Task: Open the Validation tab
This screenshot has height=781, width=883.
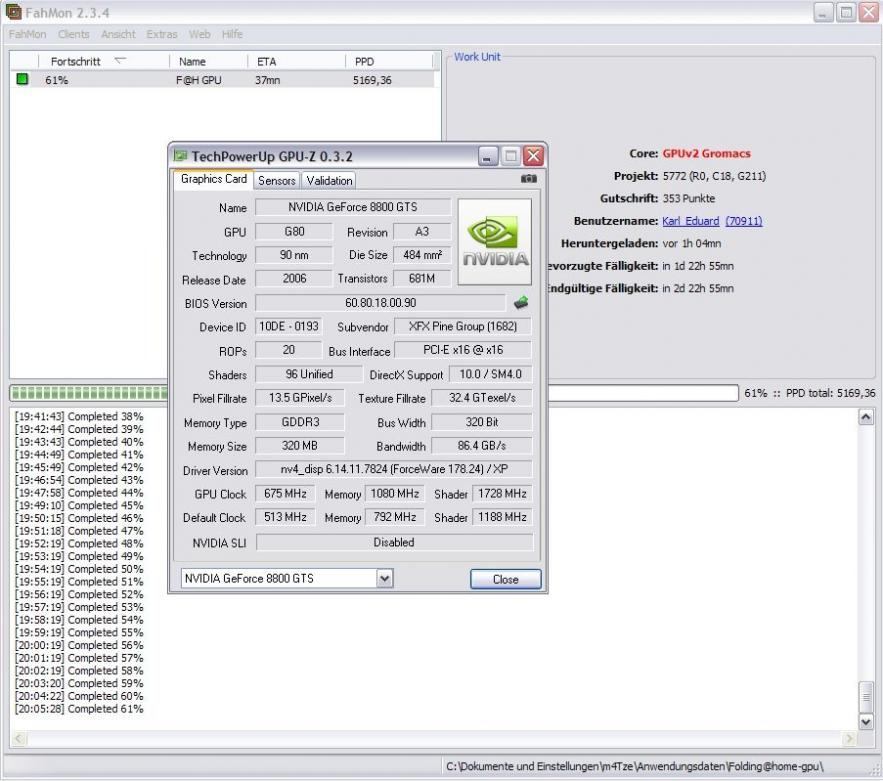Action: coord(329,181)
